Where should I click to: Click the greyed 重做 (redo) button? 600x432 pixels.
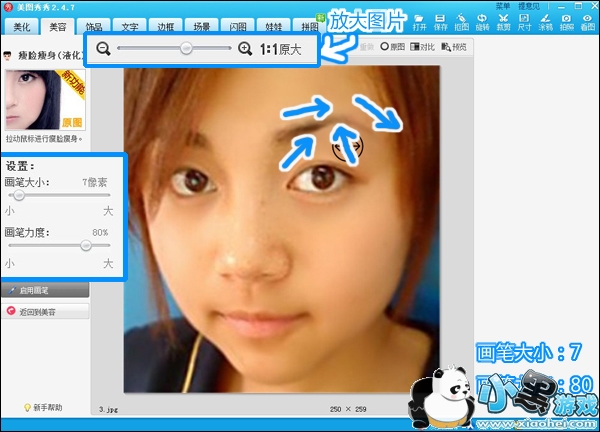(367, 47)
